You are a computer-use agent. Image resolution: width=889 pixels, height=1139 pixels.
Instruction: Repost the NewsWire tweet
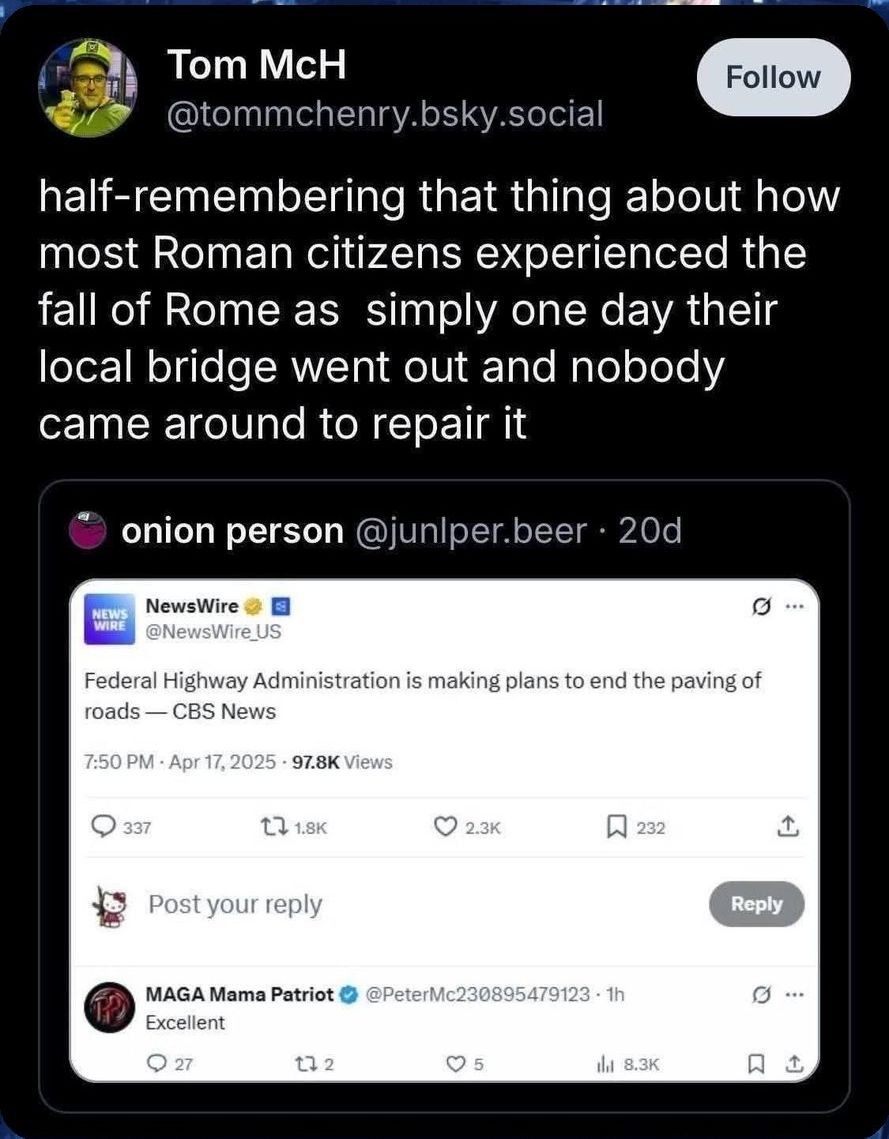pos(272,827)
